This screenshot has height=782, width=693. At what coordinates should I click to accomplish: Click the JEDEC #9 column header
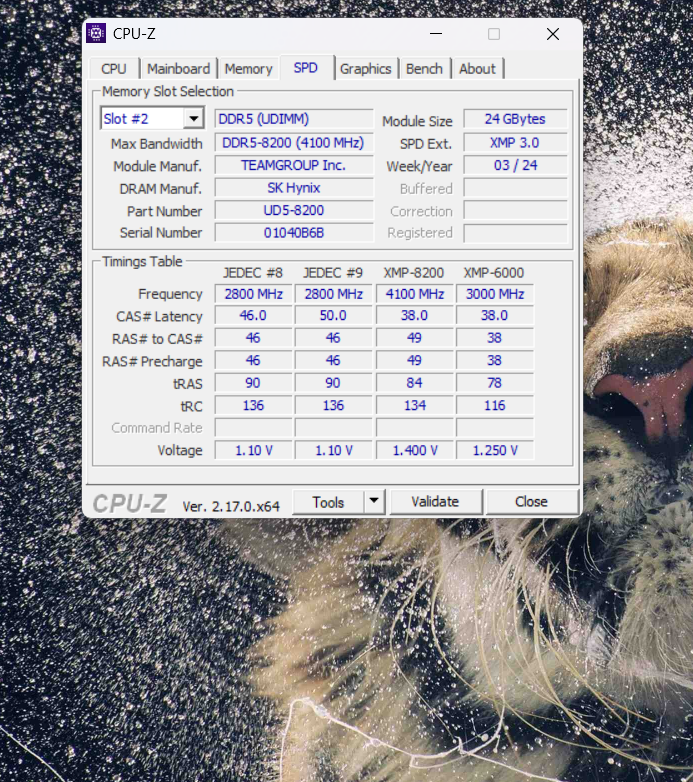[333, 273]
